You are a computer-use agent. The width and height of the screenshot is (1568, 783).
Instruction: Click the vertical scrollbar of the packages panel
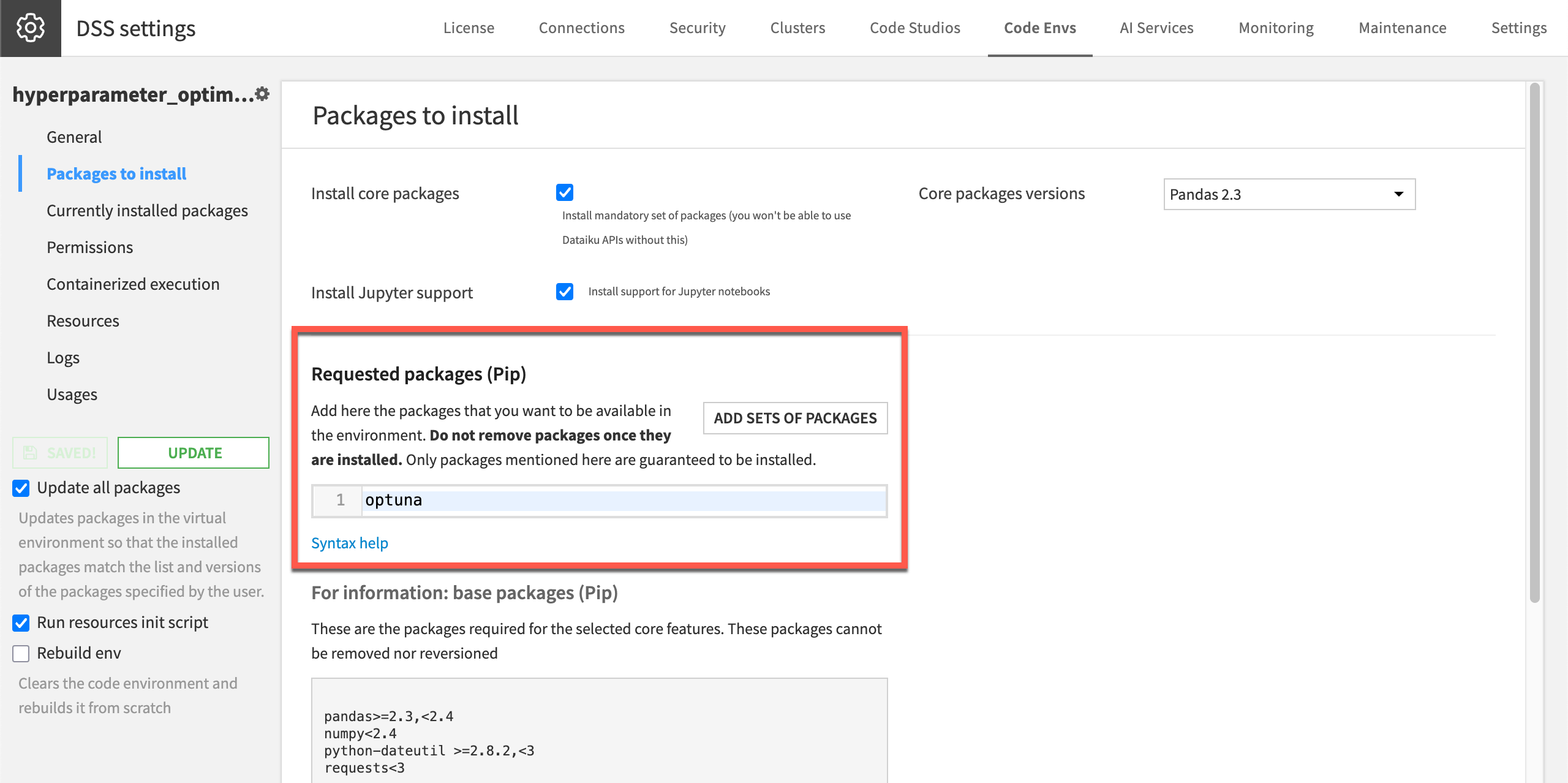(x=1534, y=343)
